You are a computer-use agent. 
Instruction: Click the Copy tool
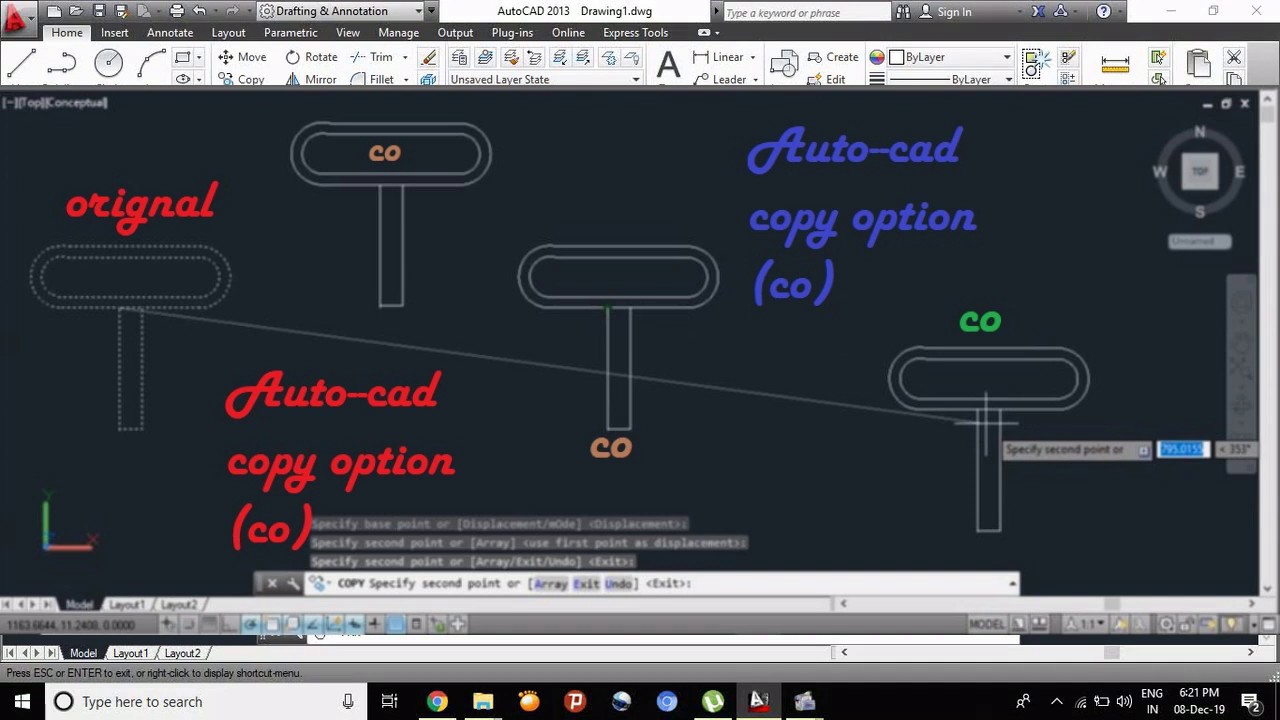click(242, 79)
